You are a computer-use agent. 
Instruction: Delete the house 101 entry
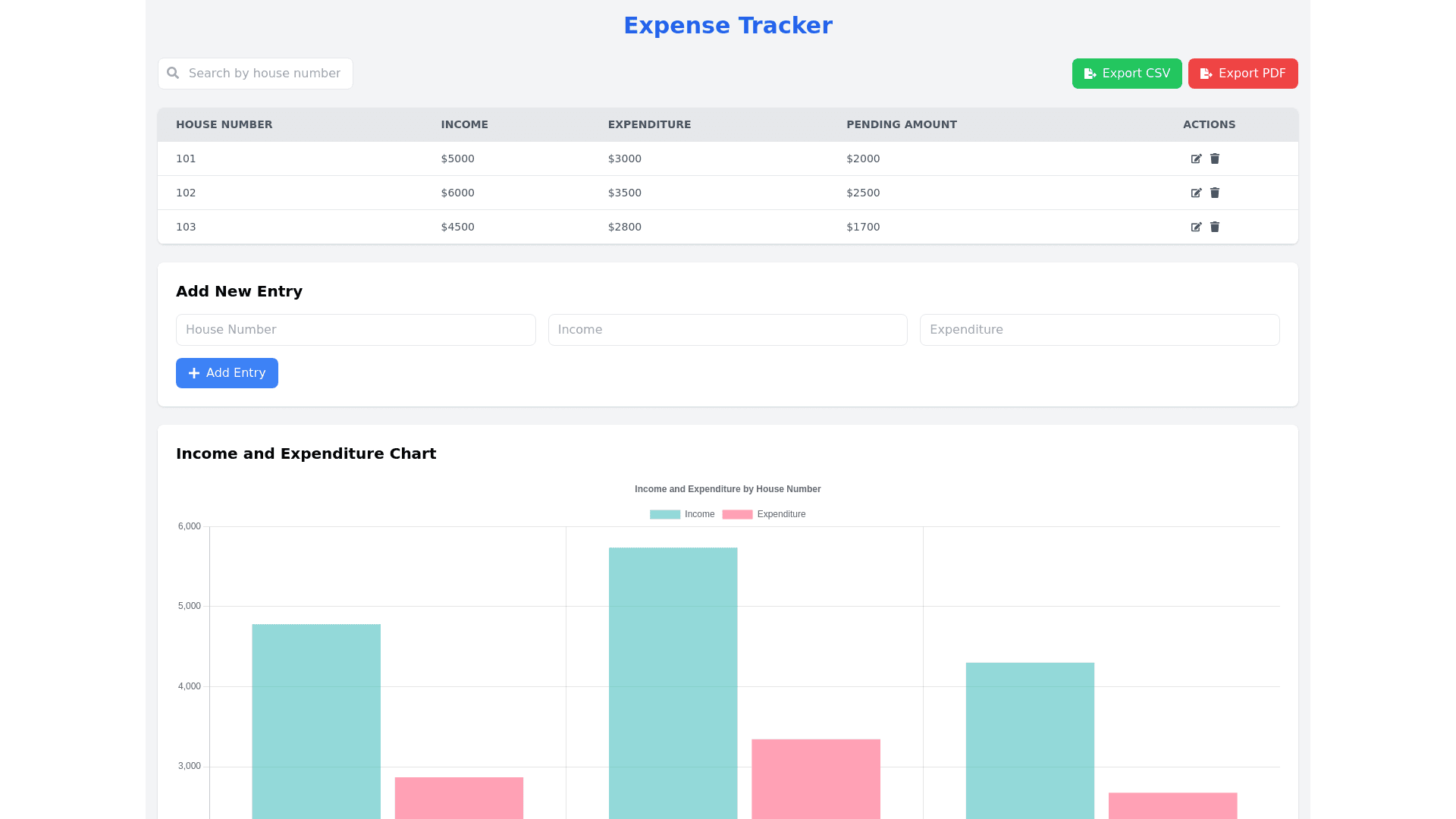pos(1215,158)
